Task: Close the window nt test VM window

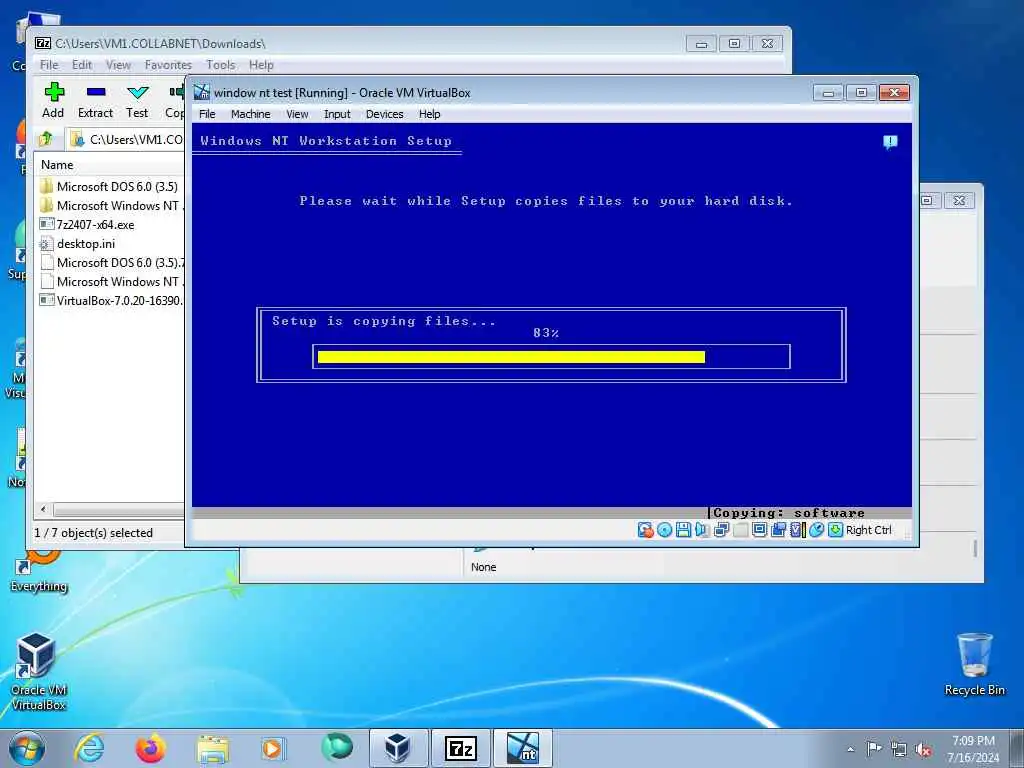Action: pyautogui.click(x=895, y=93)
